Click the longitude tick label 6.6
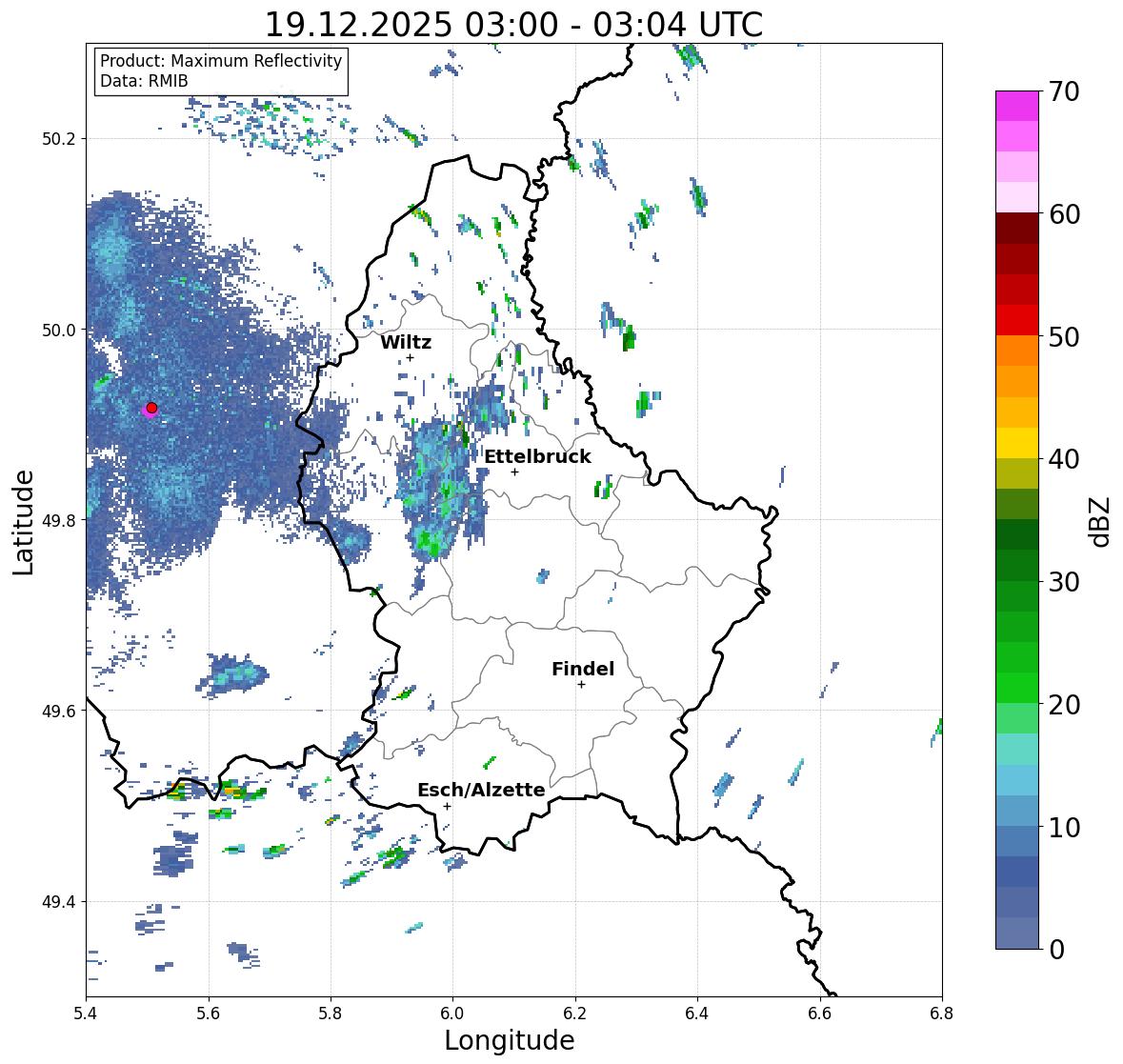This screenshot has width=1123, height=1064. pyautogui.click(x=820, y=1014)
